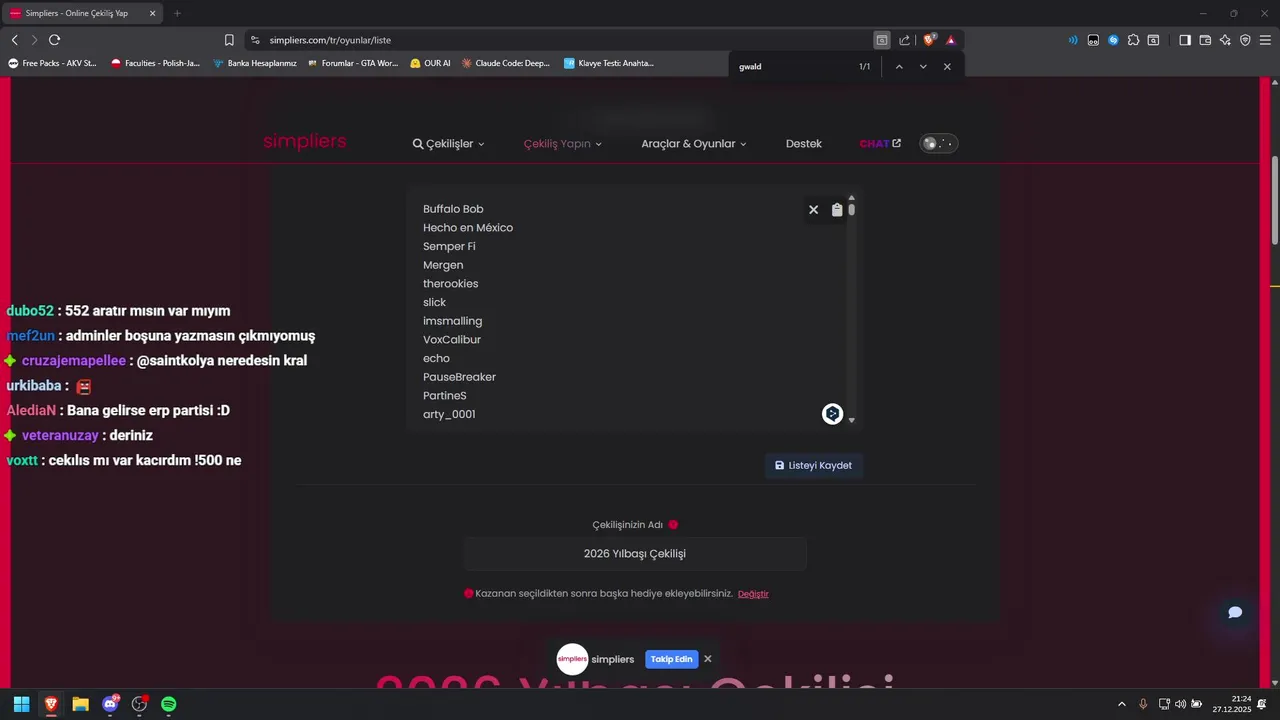This screenshot has width=1280, height=720.
Task: Click the scroll-down arrow of the name list
Action: [852, 420]
